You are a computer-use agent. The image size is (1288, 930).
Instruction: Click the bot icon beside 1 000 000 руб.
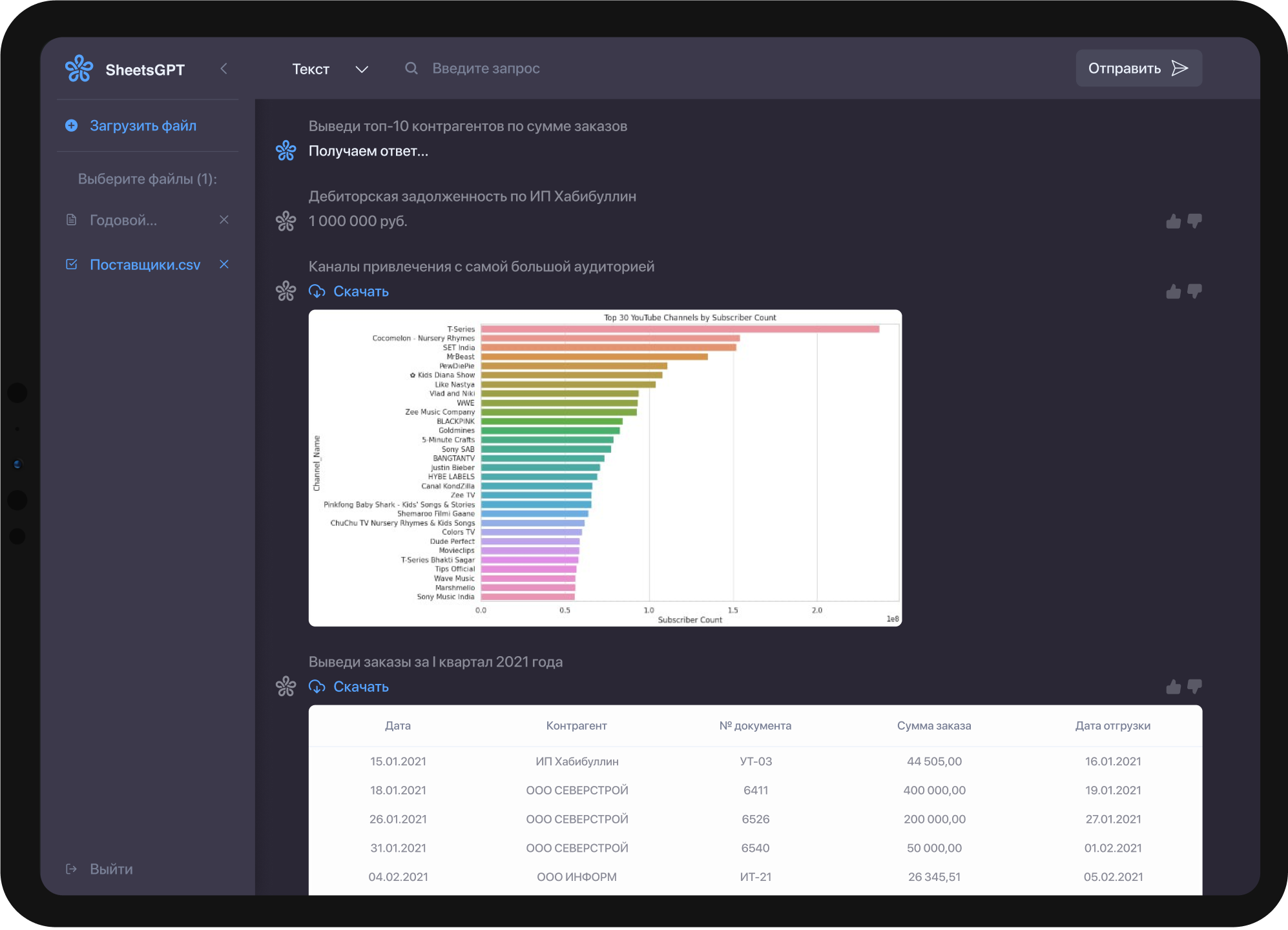click(x=286, y=222)
